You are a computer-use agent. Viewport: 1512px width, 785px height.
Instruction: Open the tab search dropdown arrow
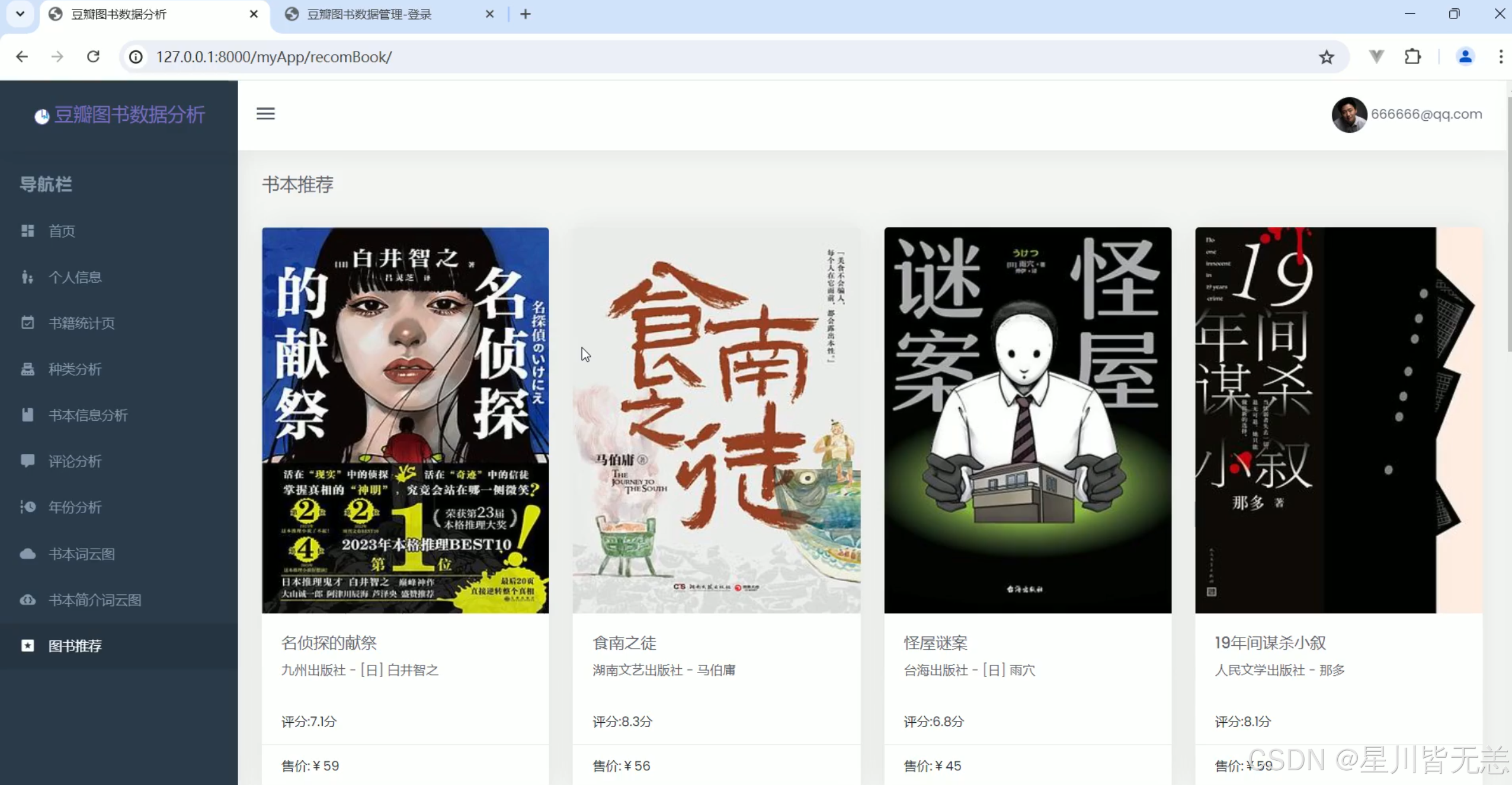[20, 14]
